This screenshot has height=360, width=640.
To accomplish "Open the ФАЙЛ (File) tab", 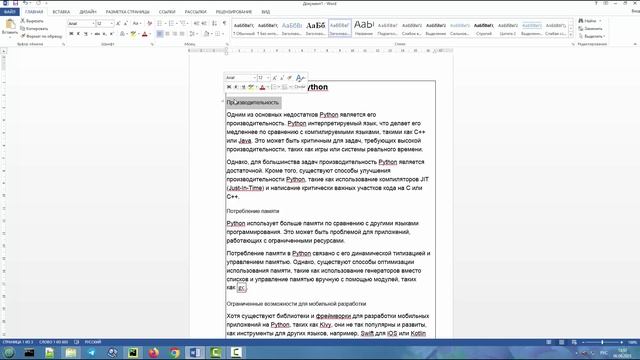I will (x=10, y=12).
